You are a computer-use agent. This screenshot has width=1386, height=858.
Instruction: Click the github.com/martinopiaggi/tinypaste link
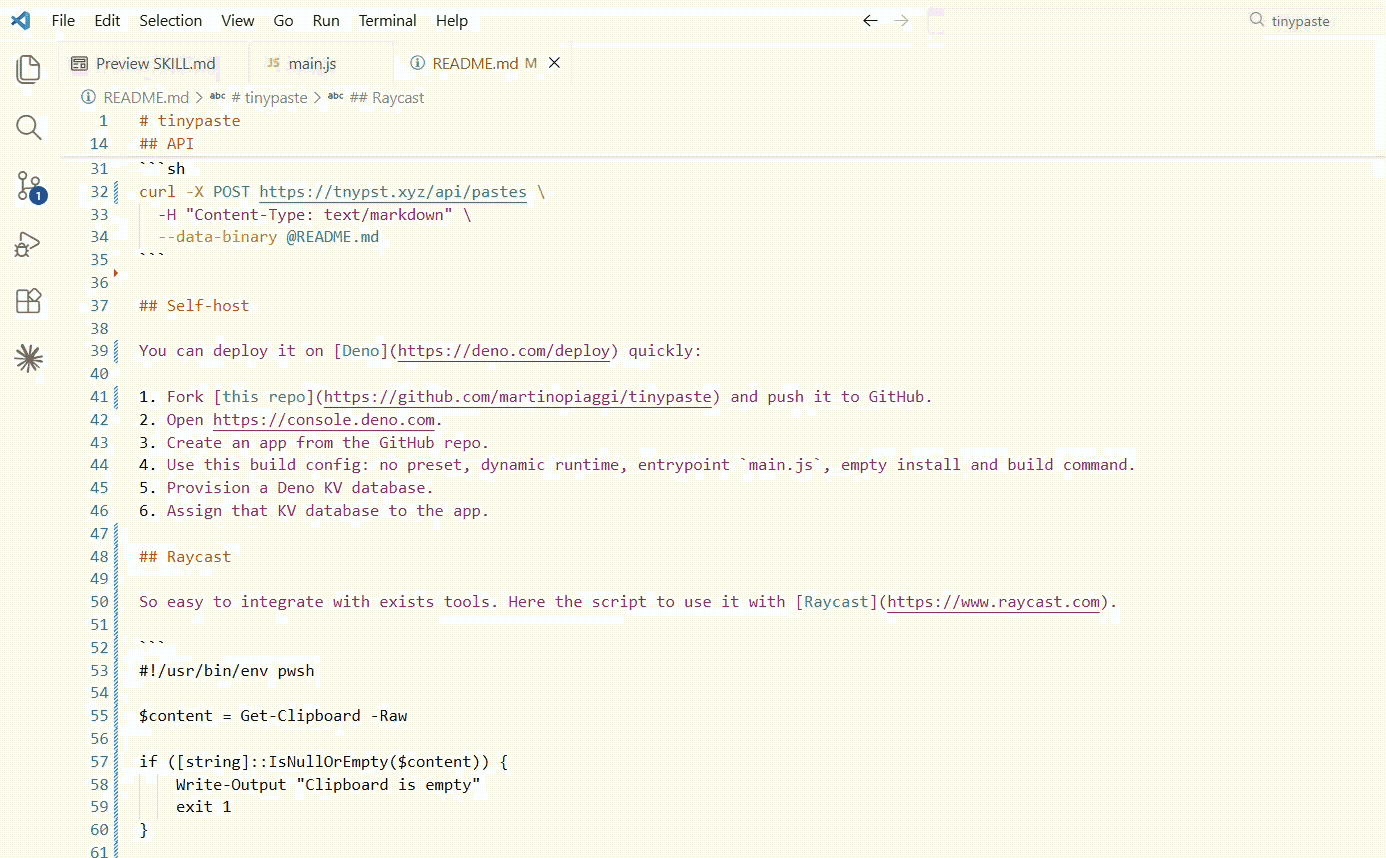(518, 397)
